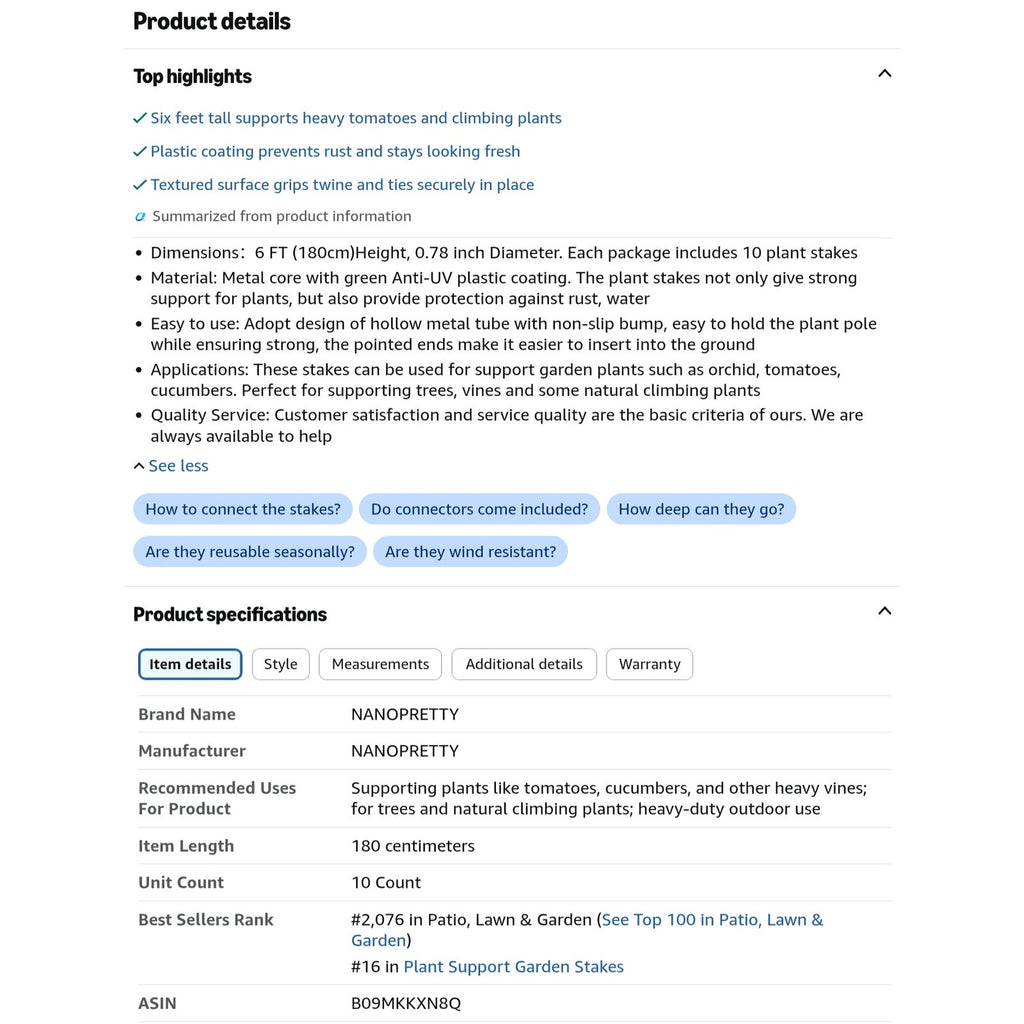Click the AI summary icon beside Summarized text
The width and height of the screenshot is (1024, 1024).
[x=140, y=216]
